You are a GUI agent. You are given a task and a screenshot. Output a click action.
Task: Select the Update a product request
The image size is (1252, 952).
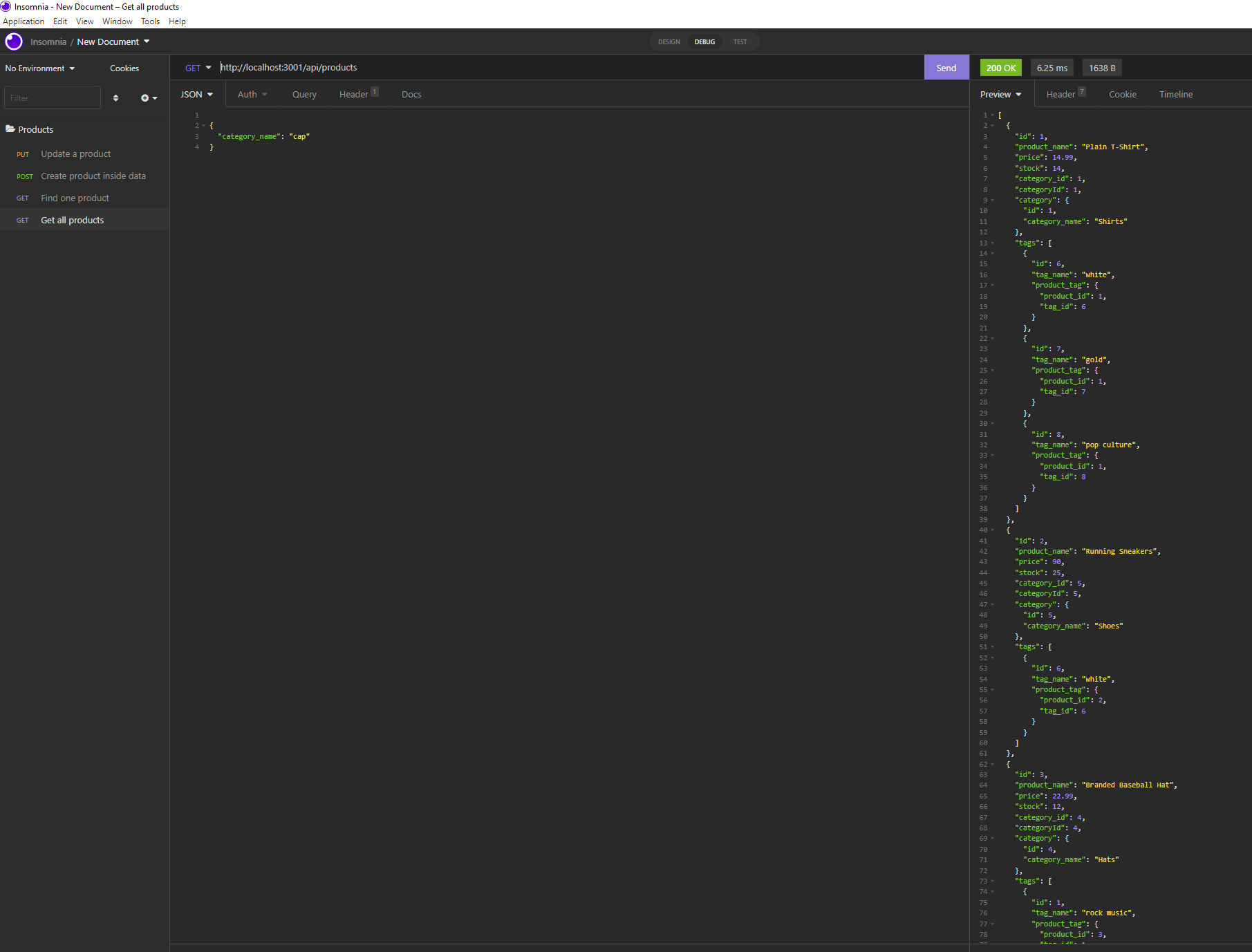pyautogui.click(x=84, y=154)
